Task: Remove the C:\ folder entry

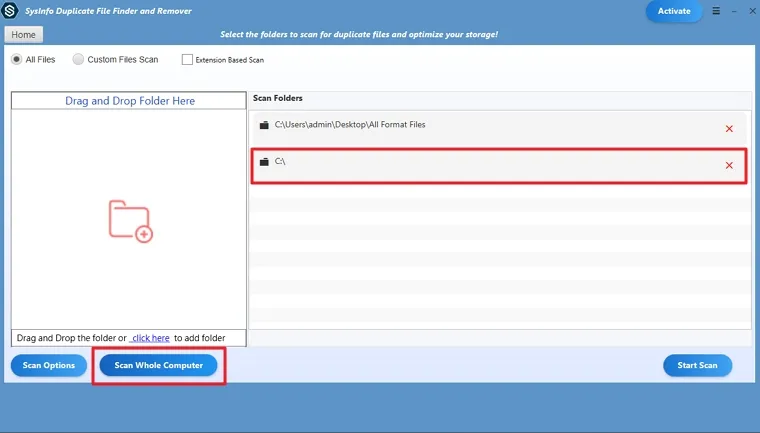Action: pyautogui.click(x=729, y=165)
